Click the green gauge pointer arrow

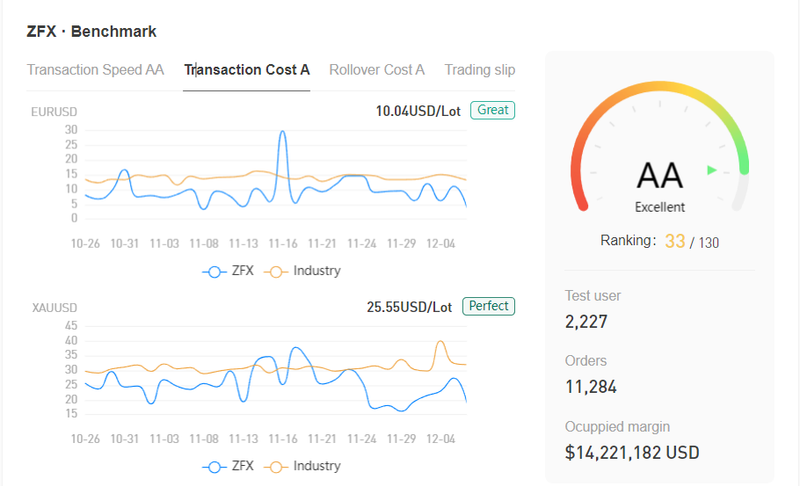pos(712,170)
